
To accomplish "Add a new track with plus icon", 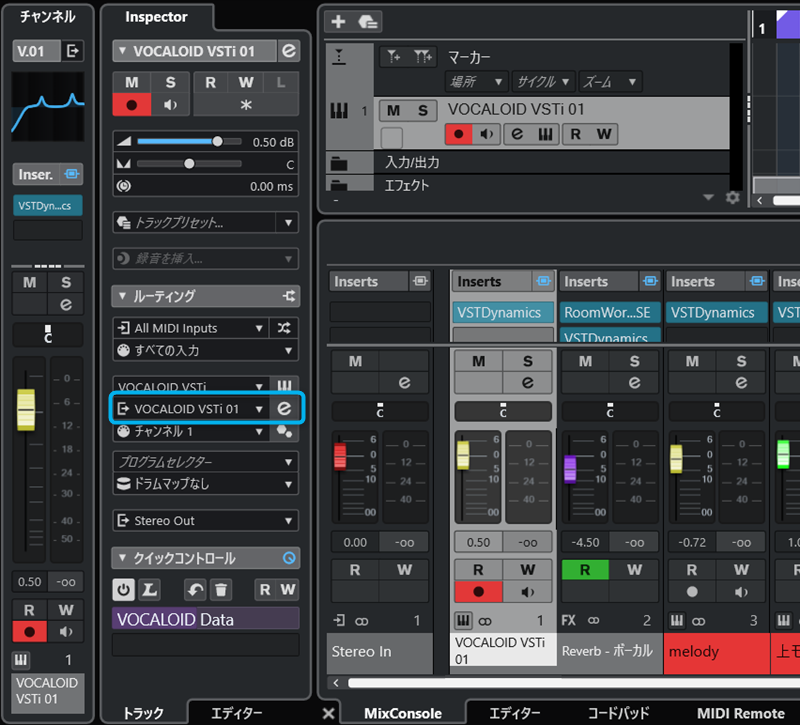I will click(338, 21).
